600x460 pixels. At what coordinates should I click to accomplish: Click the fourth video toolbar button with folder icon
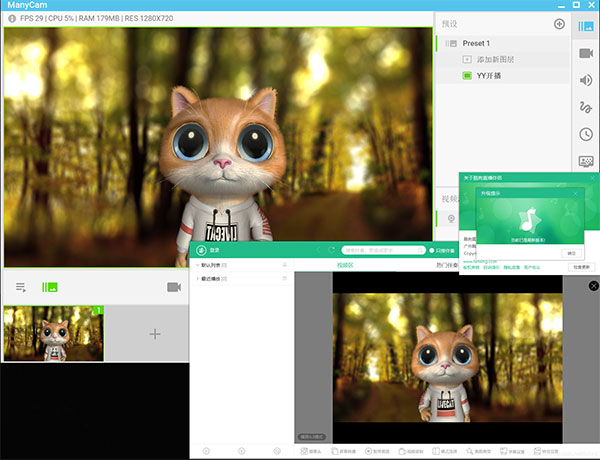pos(411,452)
